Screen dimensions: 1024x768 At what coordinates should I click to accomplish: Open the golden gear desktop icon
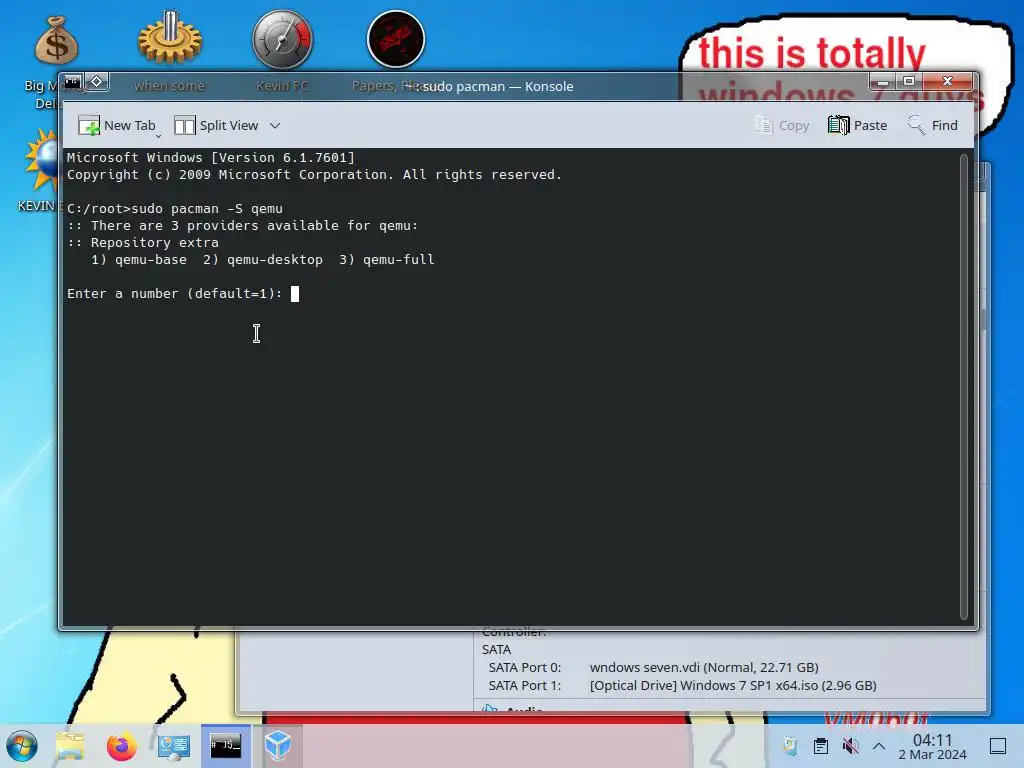tap(170, 38)
